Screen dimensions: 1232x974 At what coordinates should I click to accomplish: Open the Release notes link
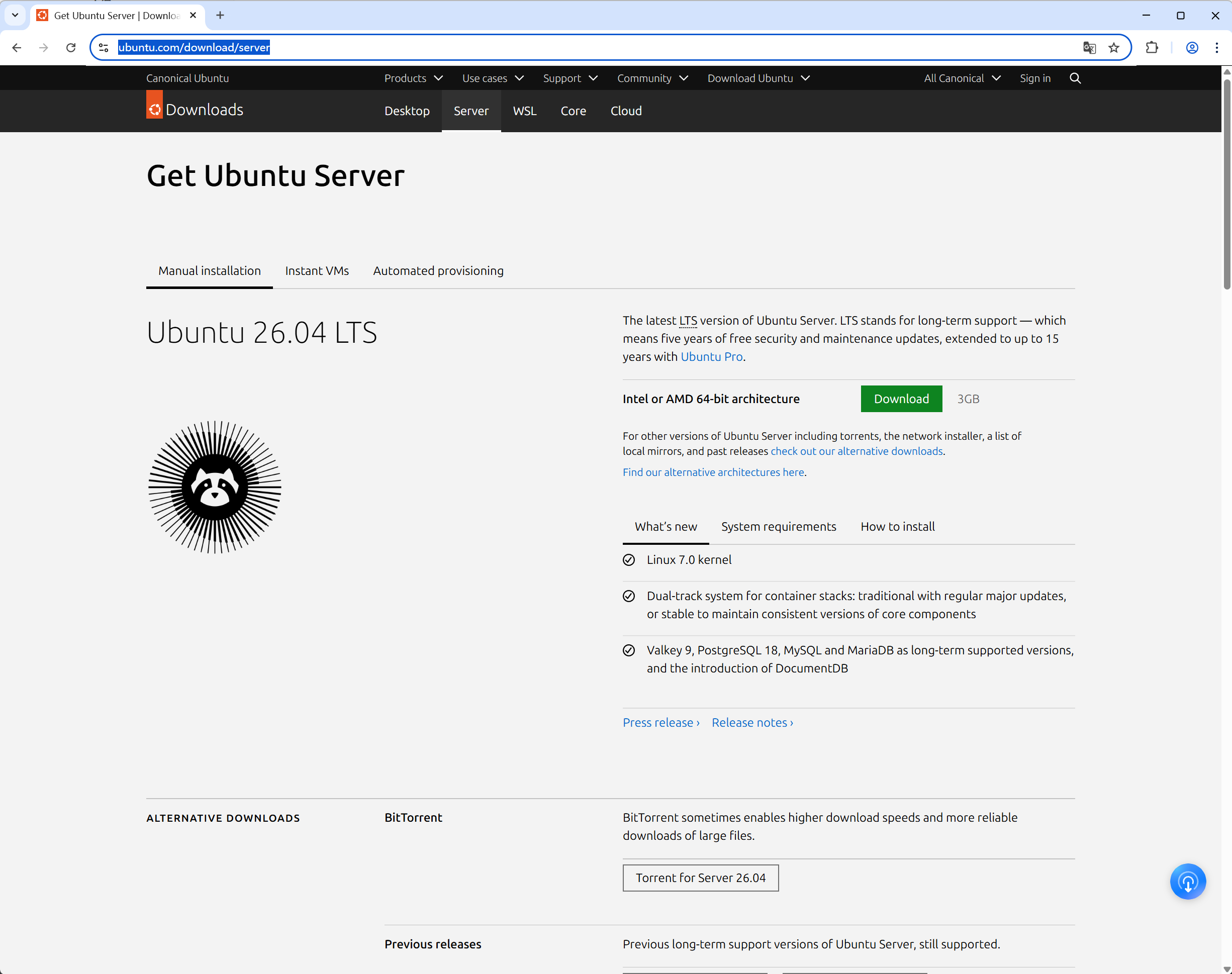click(x=752, y=723)
